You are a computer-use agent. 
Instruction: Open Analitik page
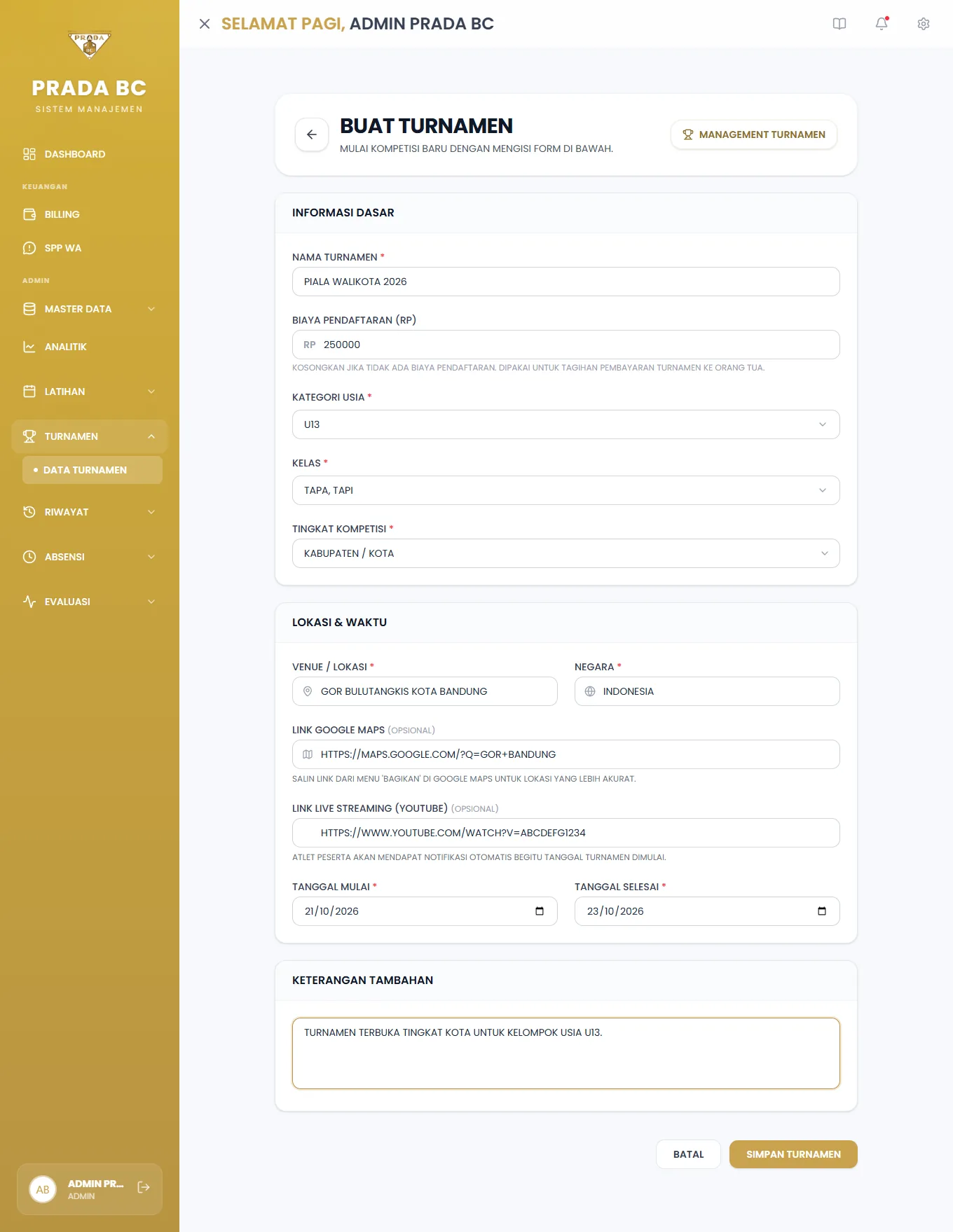[90, 347]
